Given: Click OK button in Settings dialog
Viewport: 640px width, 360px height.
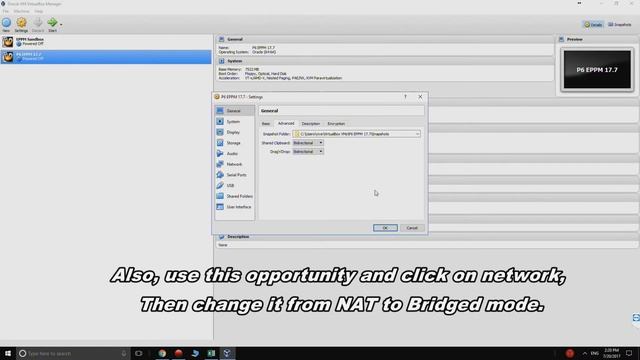Looking at the screenshot, I should tap(385, 228).
